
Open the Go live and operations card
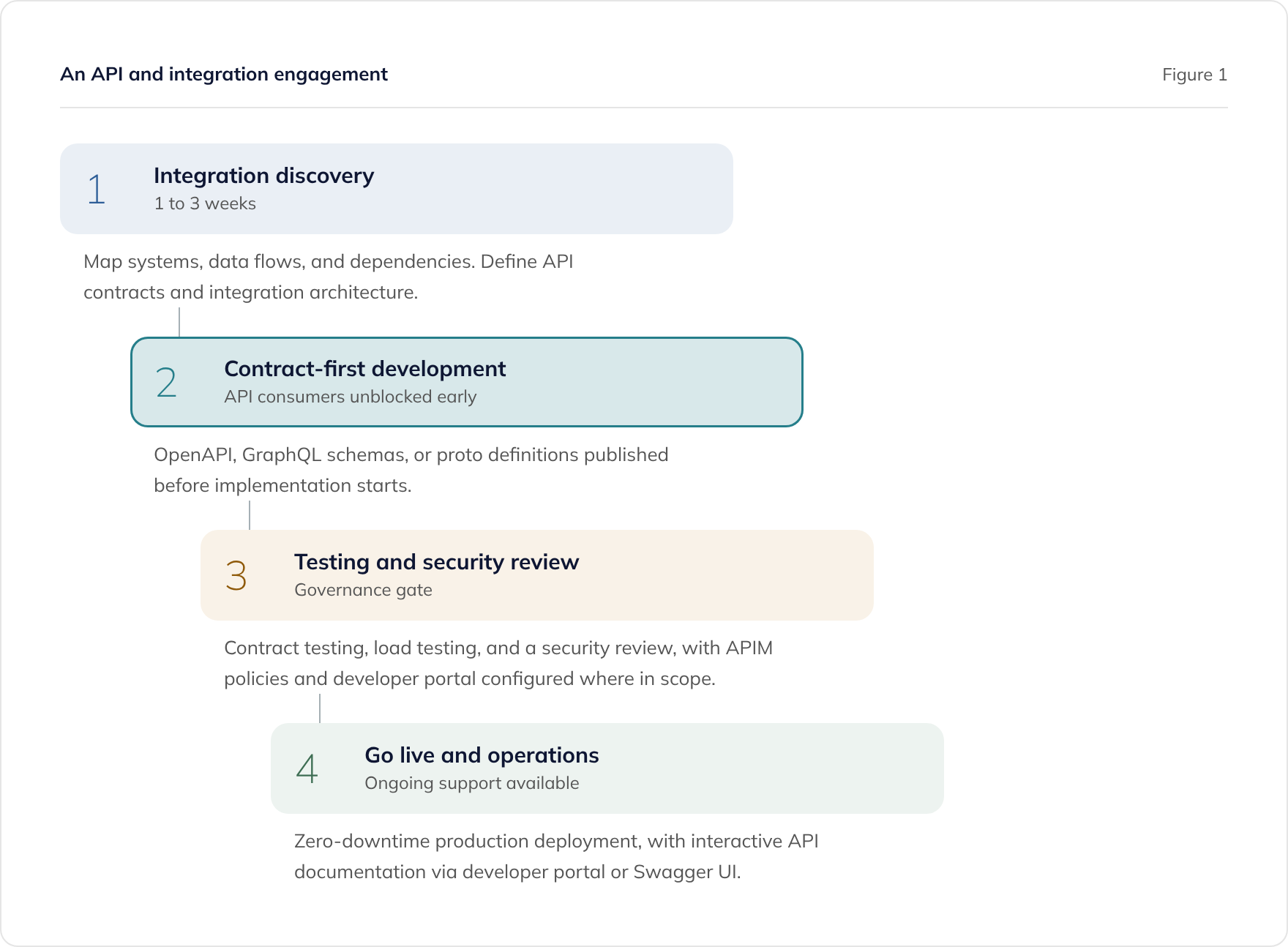click(607, 768)
